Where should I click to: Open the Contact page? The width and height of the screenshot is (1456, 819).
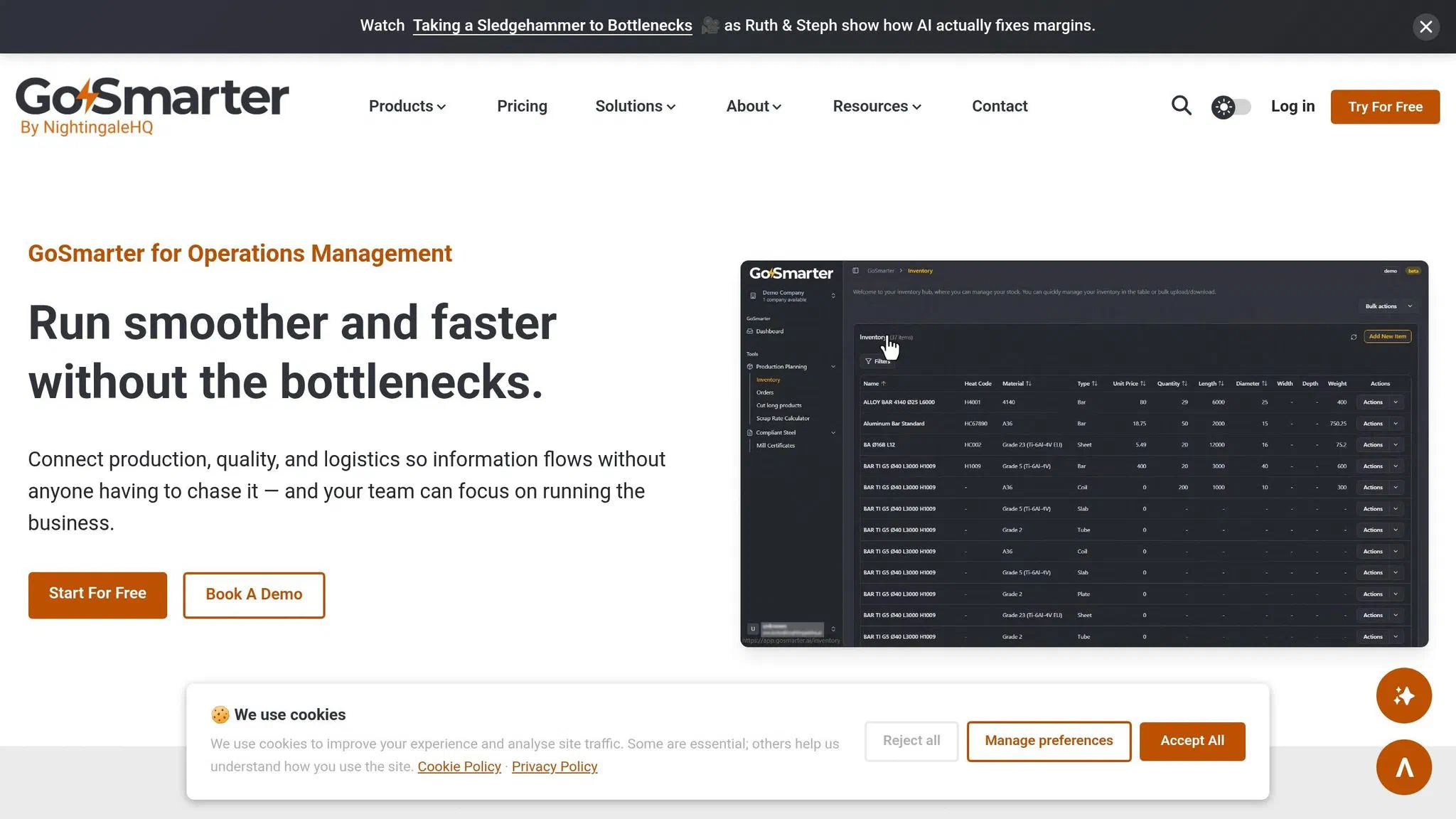[x=999, y=106]
